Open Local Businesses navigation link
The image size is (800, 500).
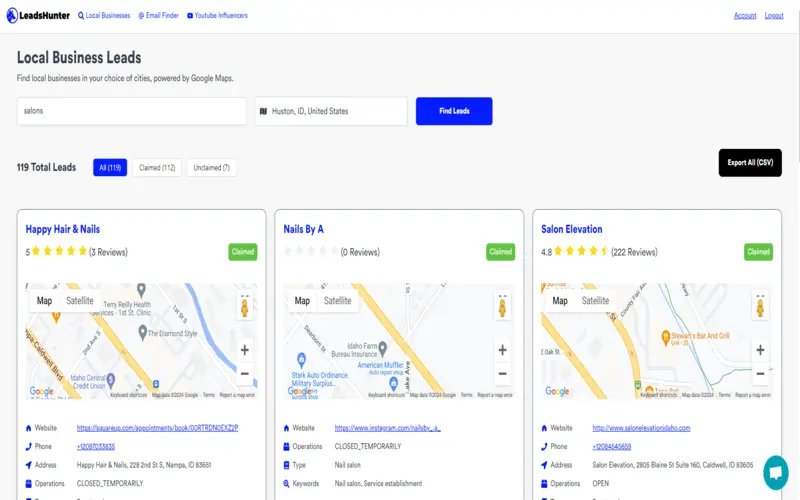click(x=104, y=15)
